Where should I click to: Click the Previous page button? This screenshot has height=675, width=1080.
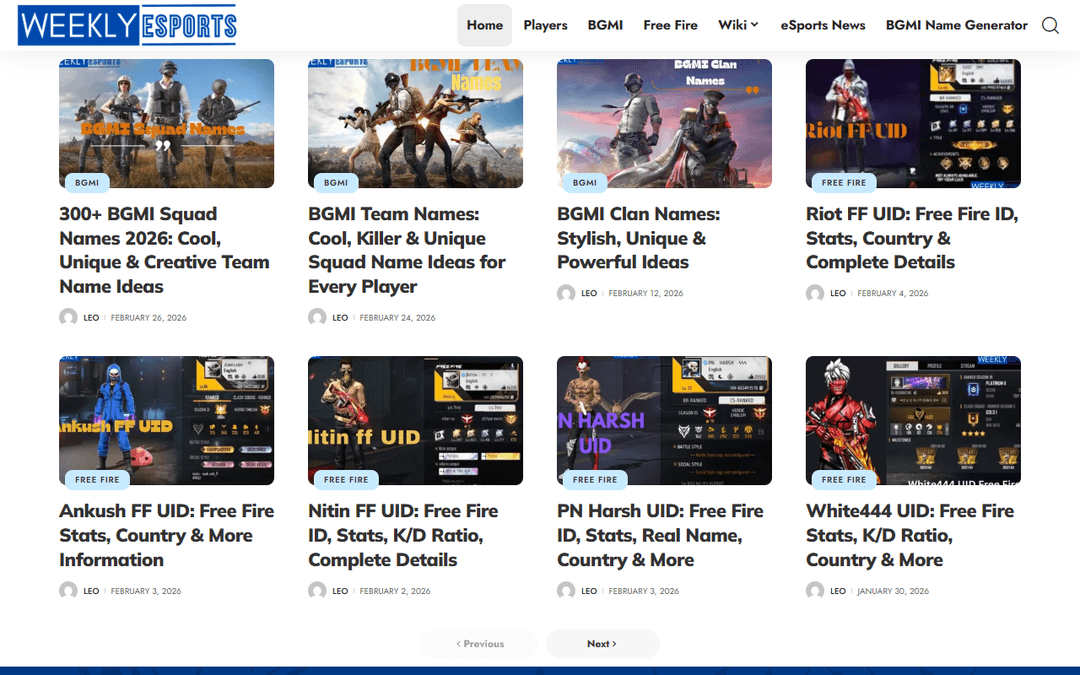(x=479, y=643)
